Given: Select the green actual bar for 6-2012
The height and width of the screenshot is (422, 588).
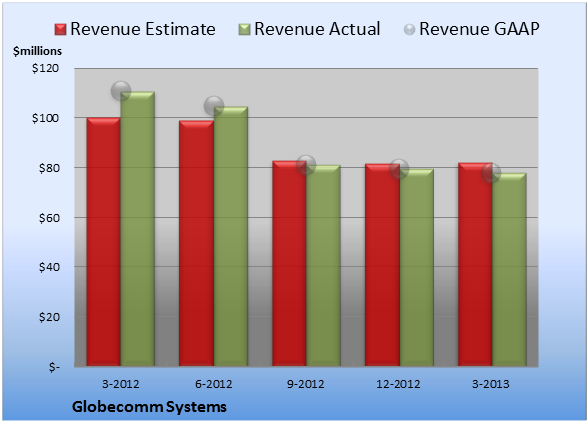Looking at the screenshot, I should coord(231,236).
